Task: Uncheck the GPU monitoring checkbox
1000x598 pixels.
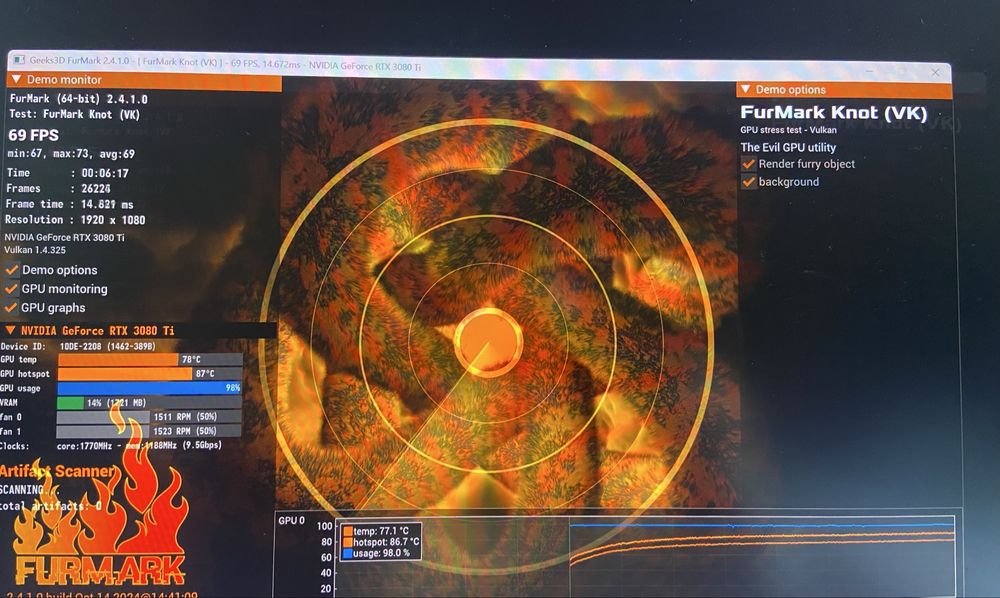Action: tap(11, 289)
